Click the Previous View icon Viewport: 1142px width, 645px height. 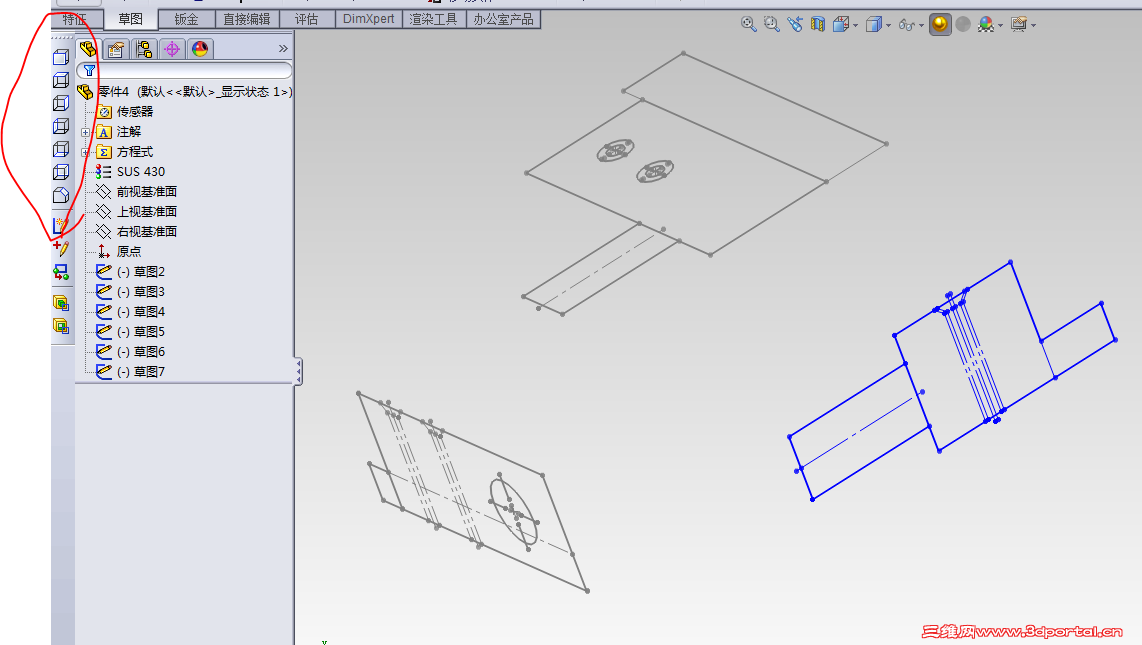[795, 24]
